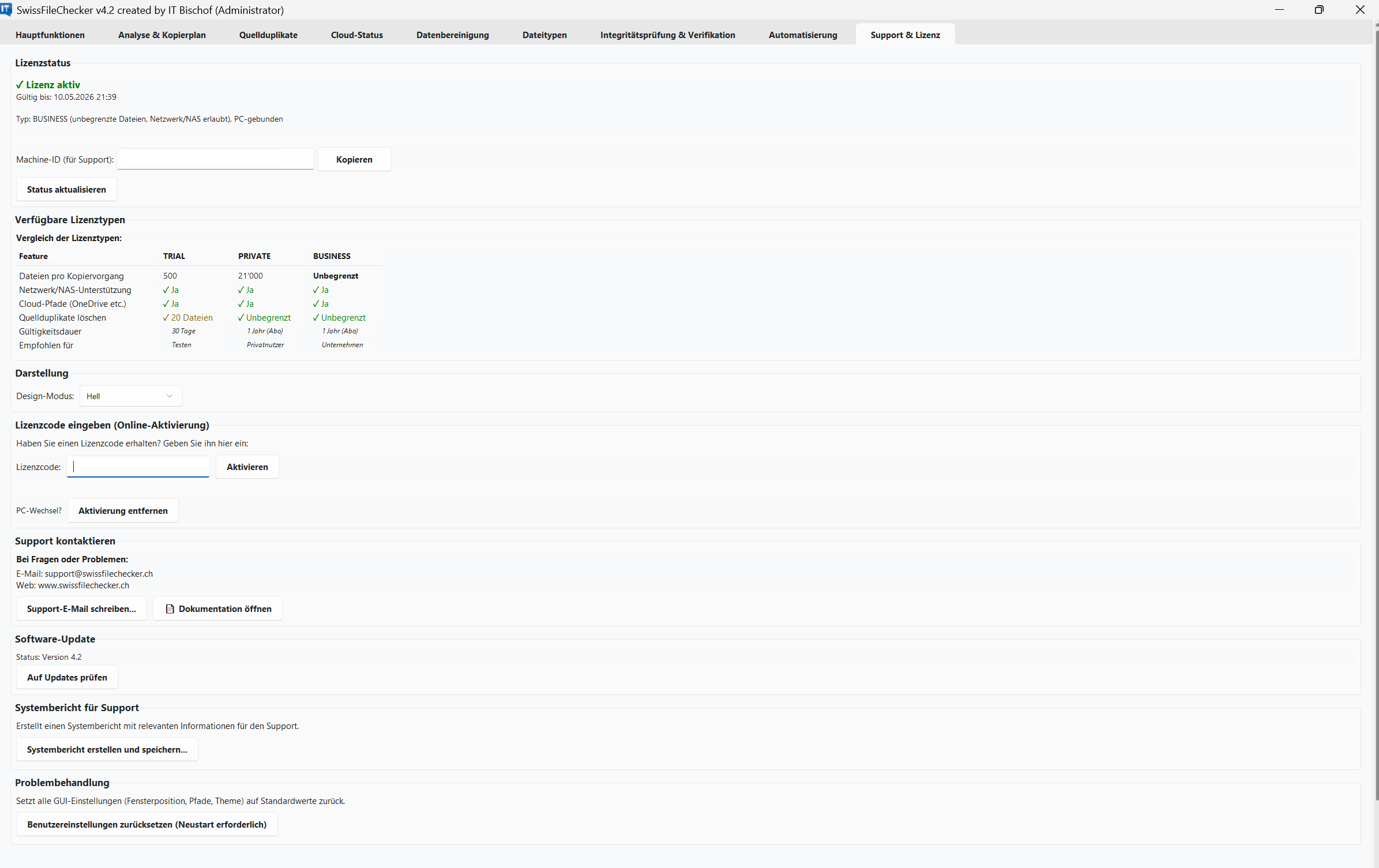Click the Machine-ID text field

[x=215, y=159]
